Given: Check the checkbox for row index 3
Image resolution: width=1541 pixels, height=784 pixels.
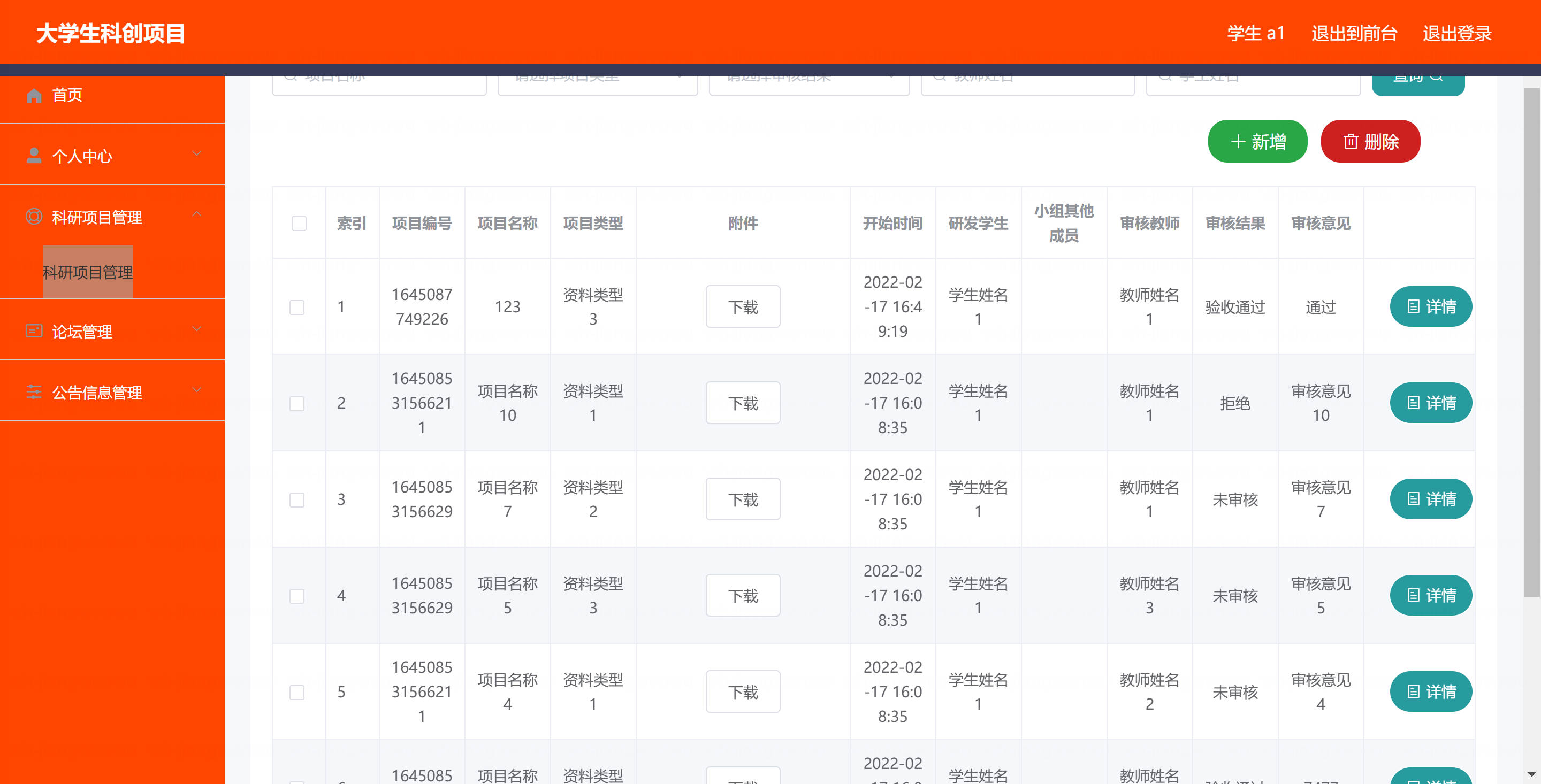Looking at the screenshot, I should click(297, 500).
